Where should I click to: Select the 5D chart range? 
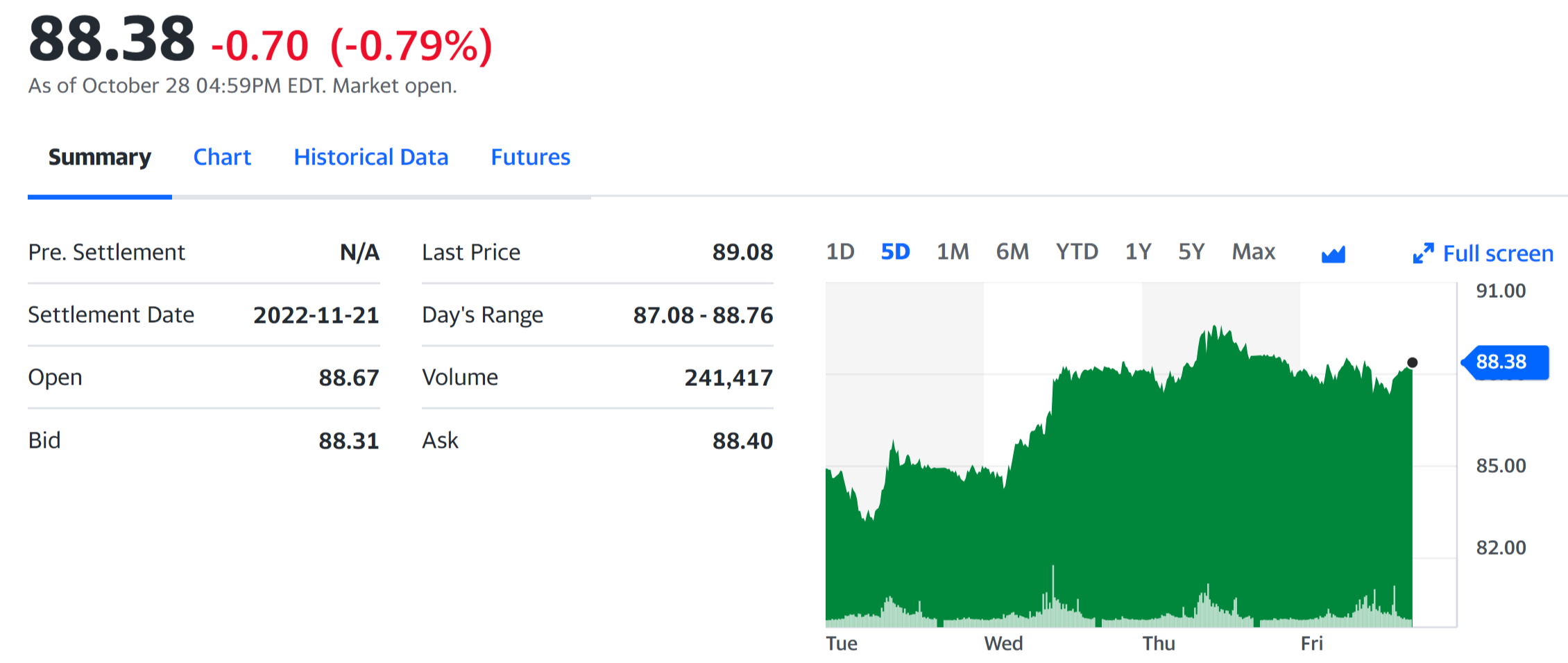(x=896, y=252)
